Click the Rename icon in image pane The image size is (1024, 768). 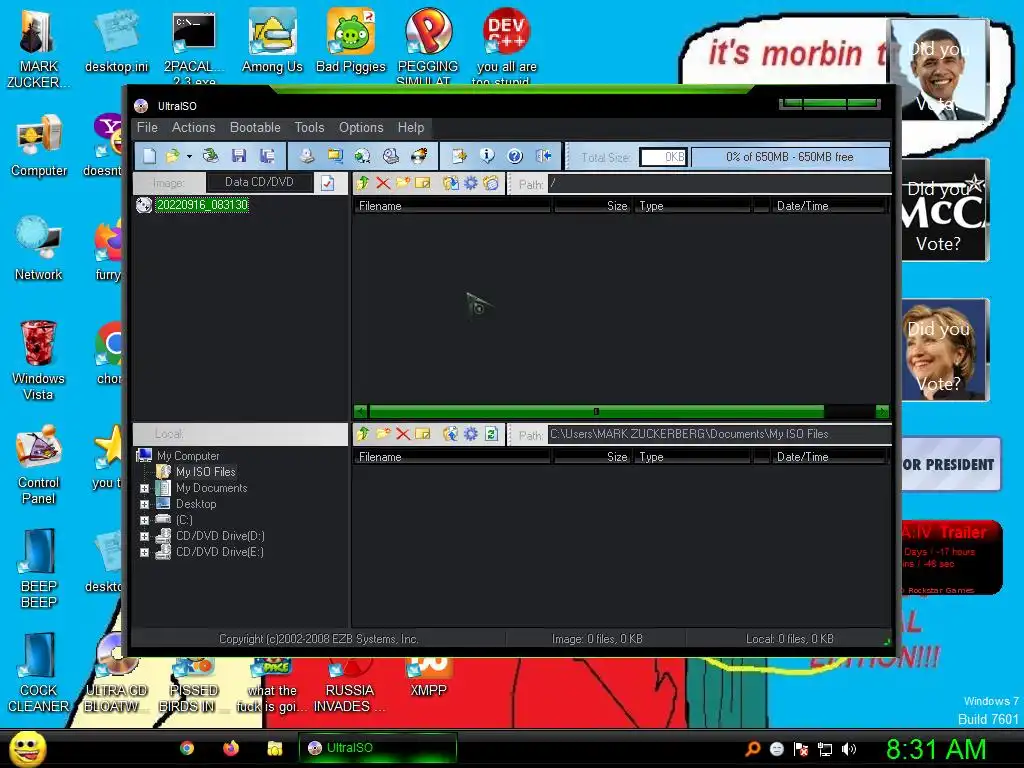point(423,184)
